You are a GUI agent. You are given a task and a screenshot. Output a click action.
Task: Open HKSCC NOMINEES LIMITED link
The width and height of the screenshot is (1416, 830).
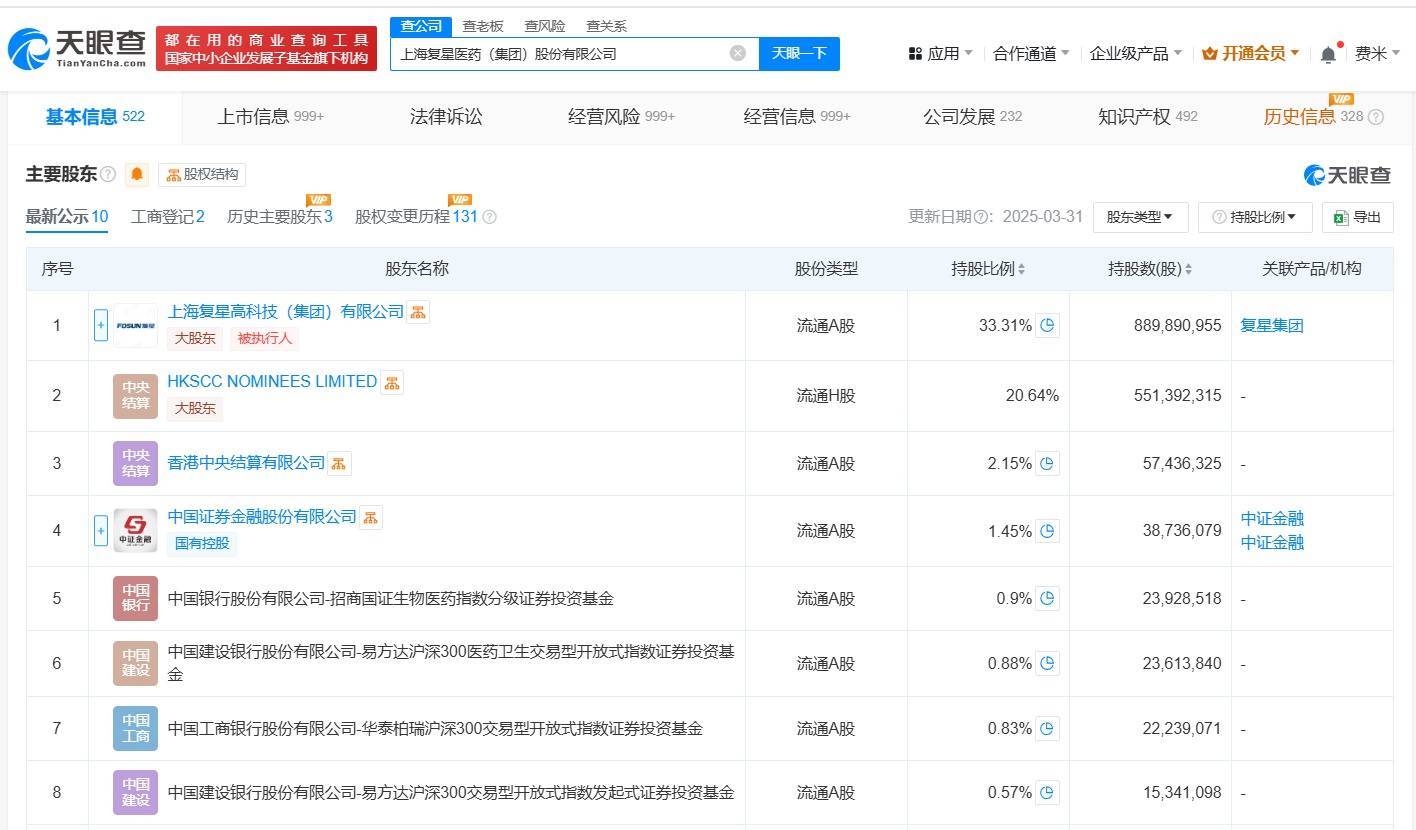(x=272, y=381)
